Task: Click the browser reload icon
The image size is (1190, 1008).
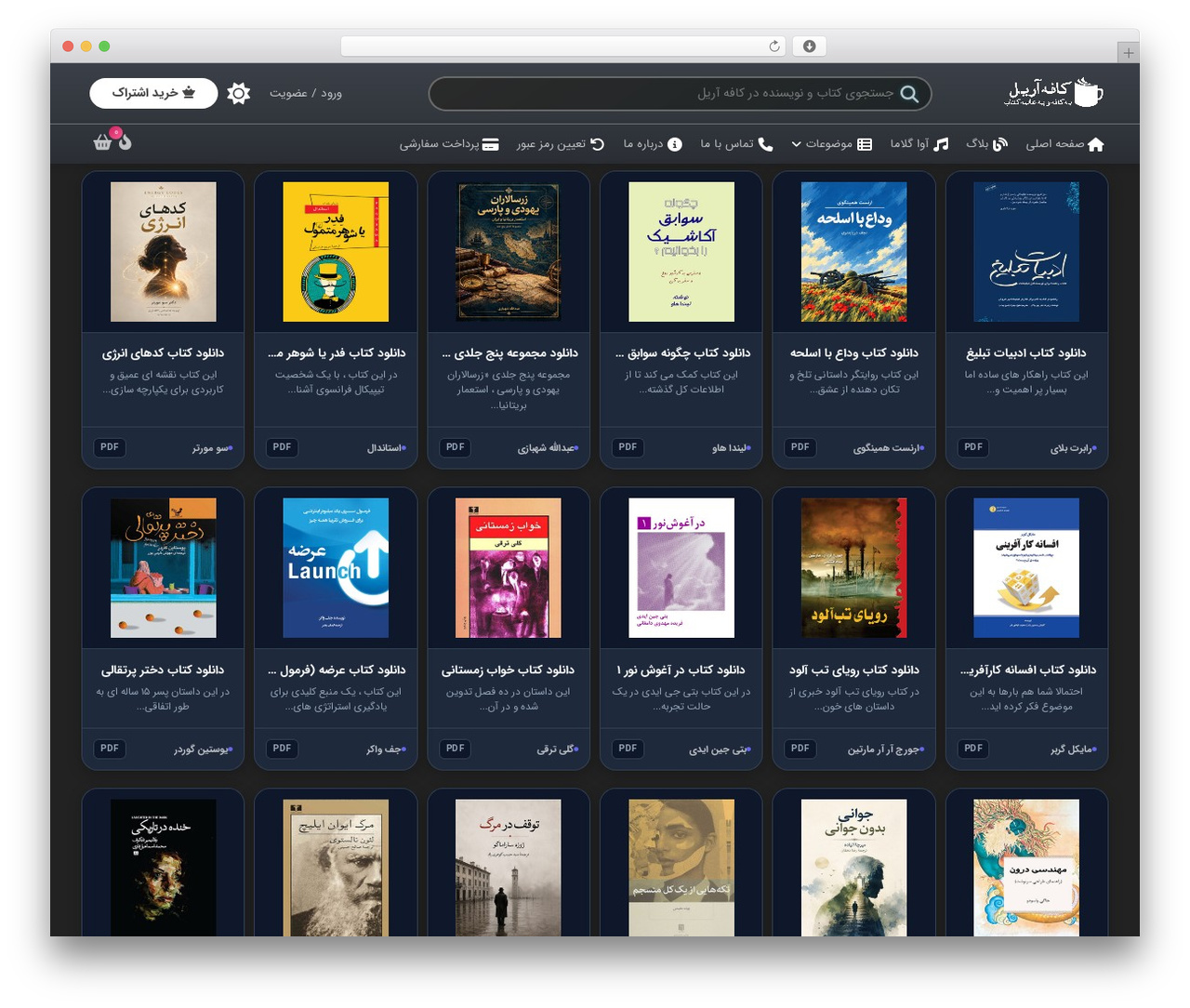Action: [774, 46]
